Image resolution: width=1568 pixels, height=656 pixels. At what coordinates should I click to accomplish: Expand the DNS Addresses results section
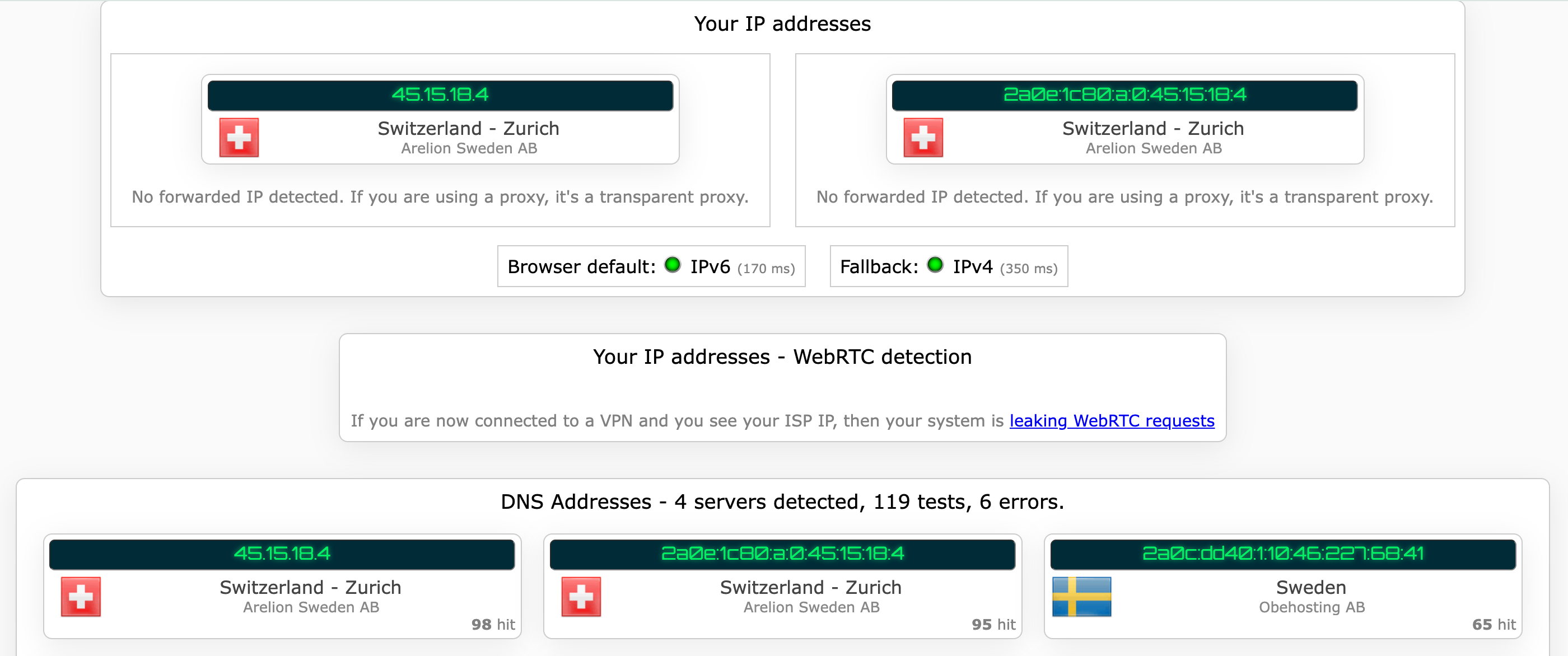pos(782,502)
